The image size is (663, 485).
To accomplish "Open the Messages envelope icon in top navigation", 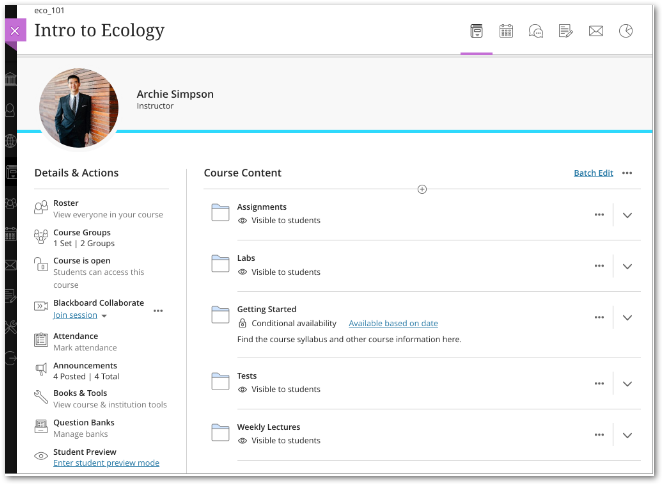I will [596, 31].
